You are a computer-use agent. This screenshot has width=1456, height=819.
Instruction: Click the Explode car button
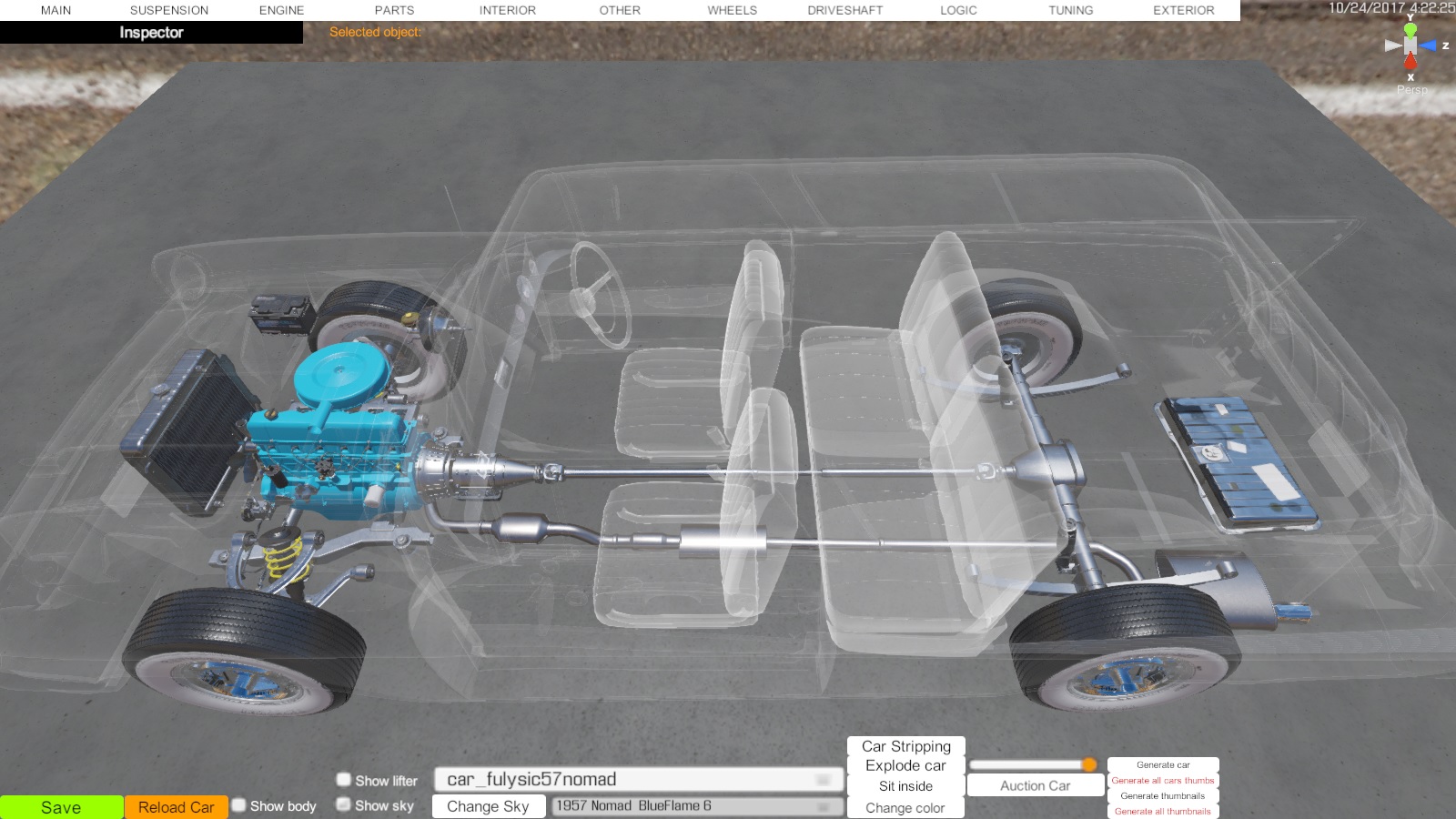click(905, 766)
